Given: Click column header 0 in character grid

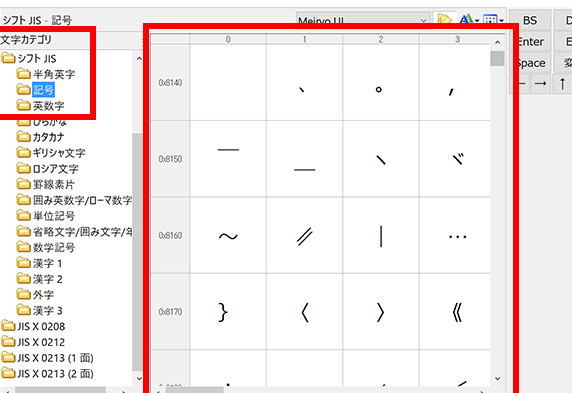Looking at the screenshot, I should tap(228, 39).
